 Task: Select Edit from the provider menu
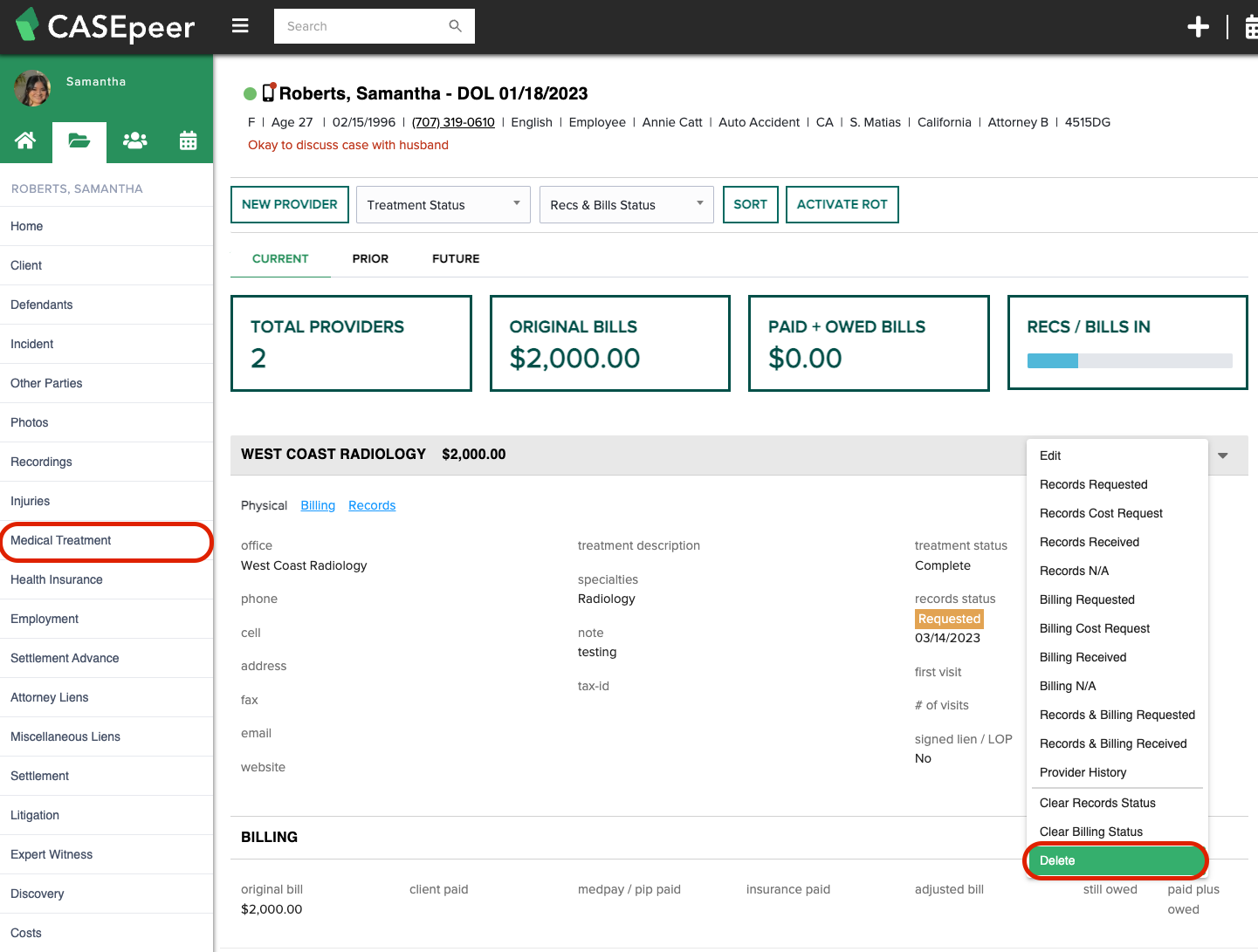(1117, 455)
